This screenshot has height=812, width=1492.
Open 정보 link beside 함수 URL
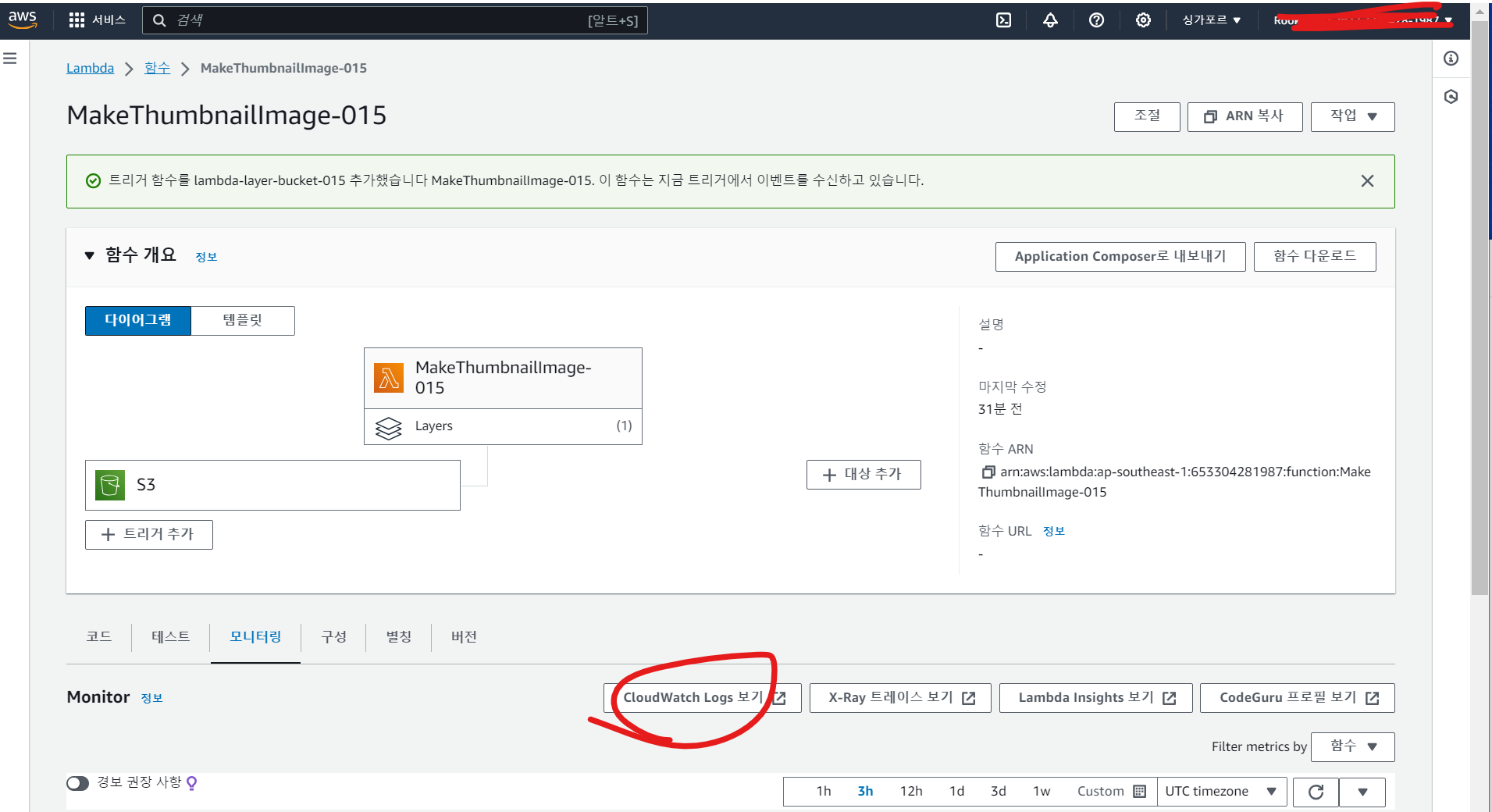1054,532
